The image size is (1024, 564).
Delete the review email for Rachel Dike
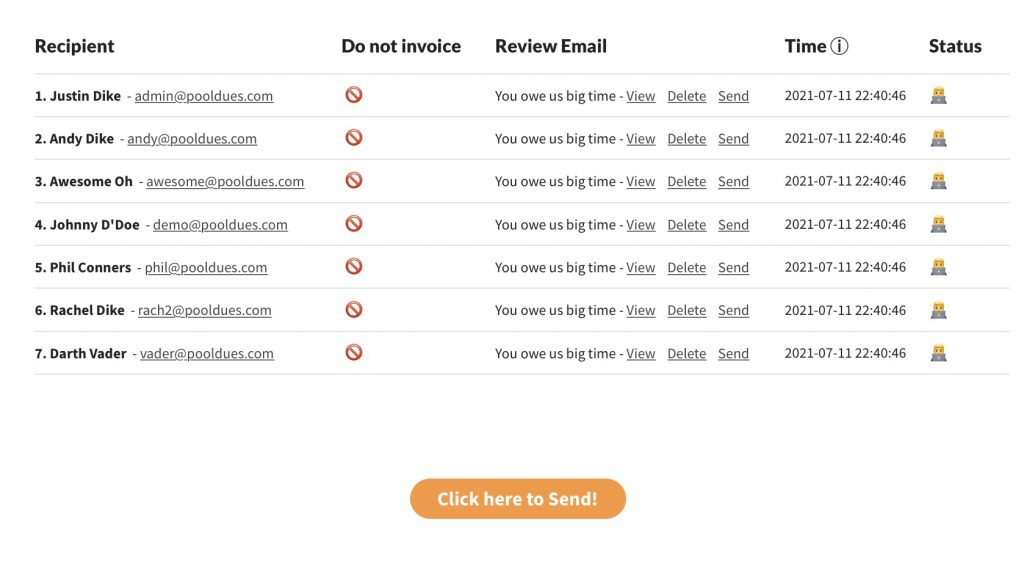pyautogui.click(x=686, y=311)
